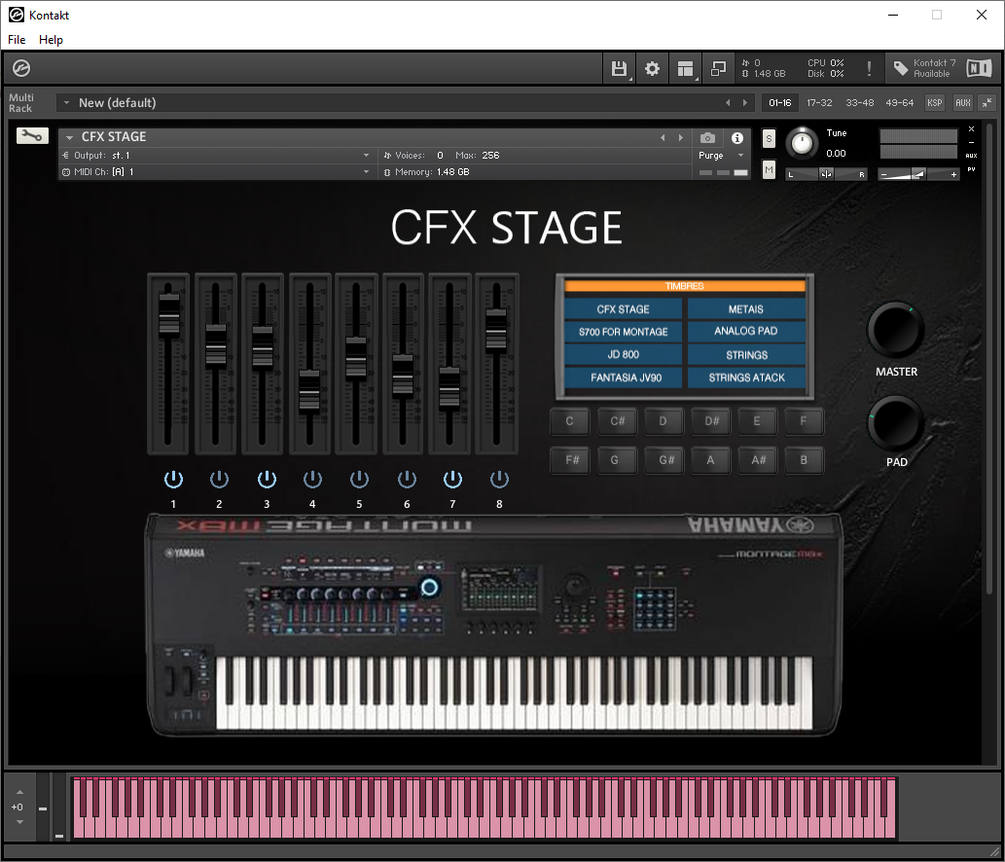Choose the F# key transpose button
This screenshot has width=1005, height=862.
(572, 460)
